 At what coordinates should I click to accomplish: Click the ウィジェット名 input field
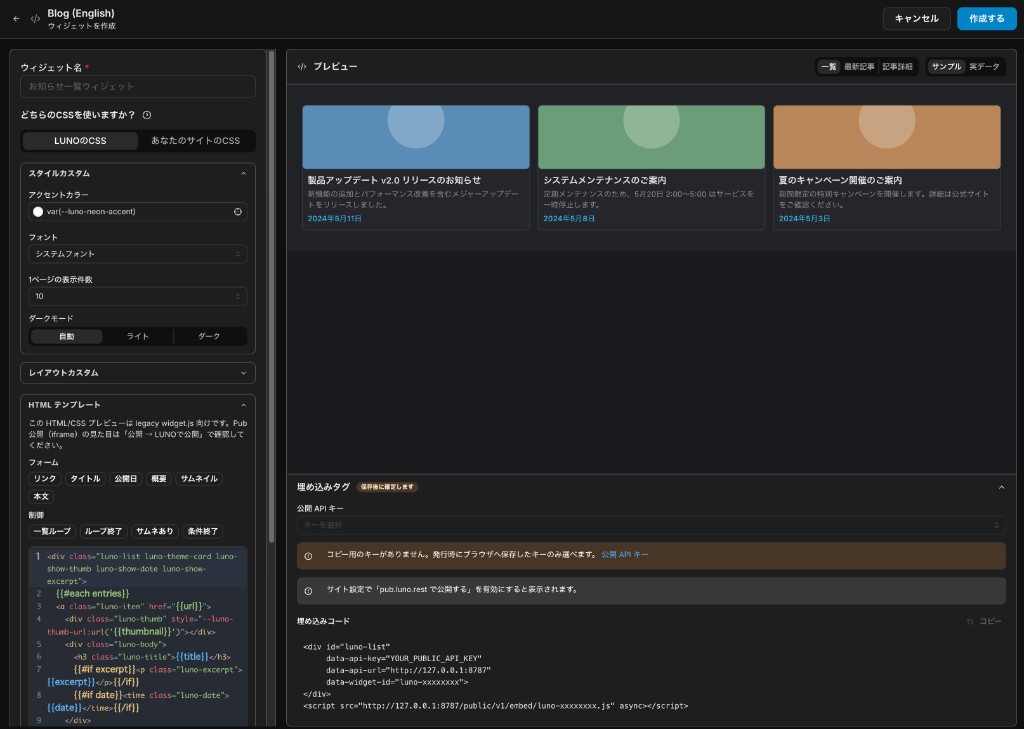pos(138,86)
